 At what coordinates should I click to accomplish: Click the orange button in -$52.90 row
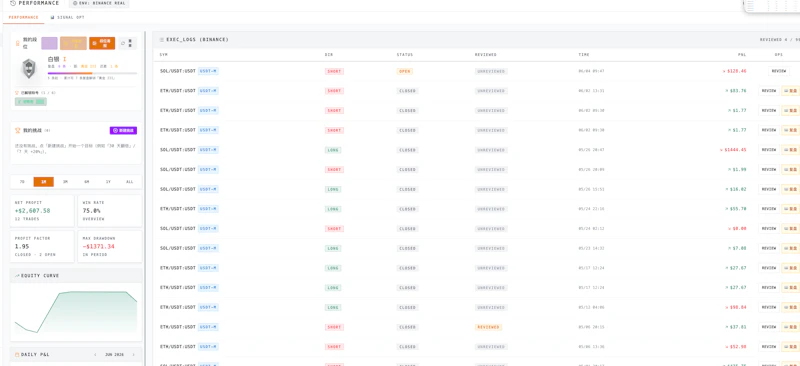[790, 347]
